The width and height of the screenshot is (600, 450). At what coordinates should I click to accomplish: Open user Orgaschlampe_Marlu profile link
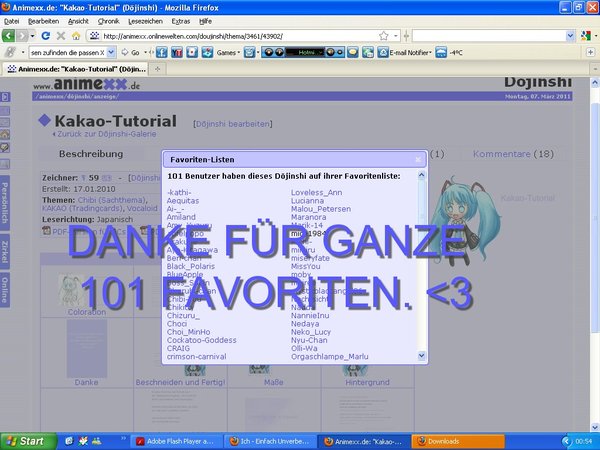coord(329,357)
